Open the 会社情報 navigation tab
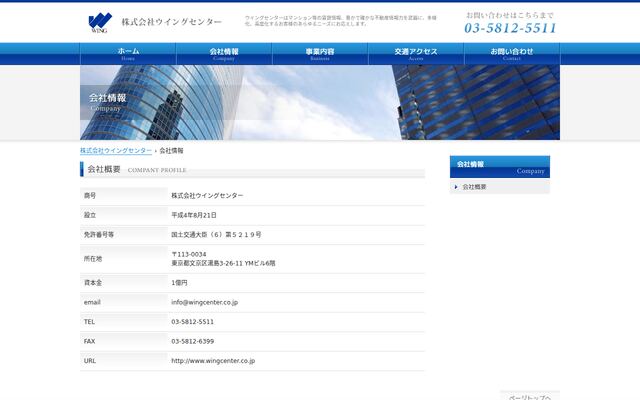This screenshot has width=640, height=400. [x=224, y=53]
